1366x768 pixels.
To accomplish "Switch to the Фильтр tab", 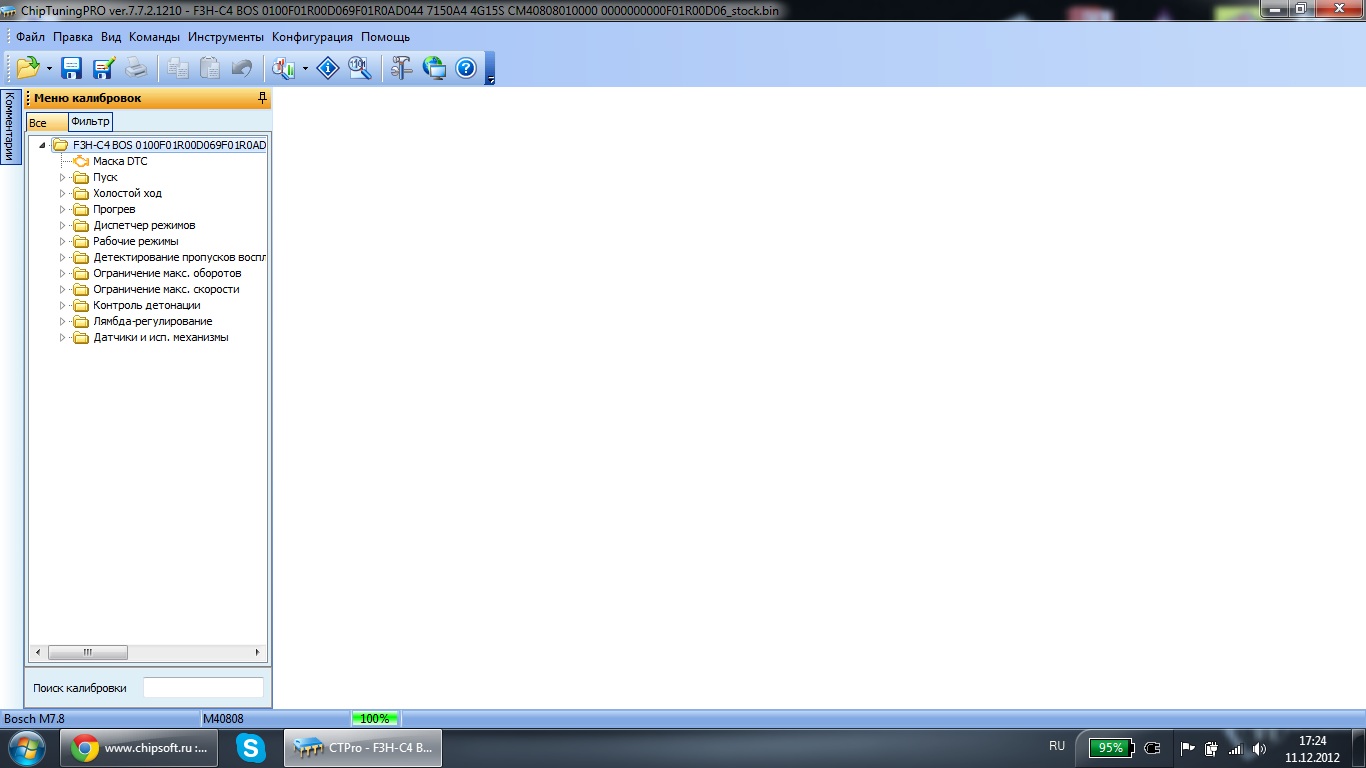I will (90, 121).
